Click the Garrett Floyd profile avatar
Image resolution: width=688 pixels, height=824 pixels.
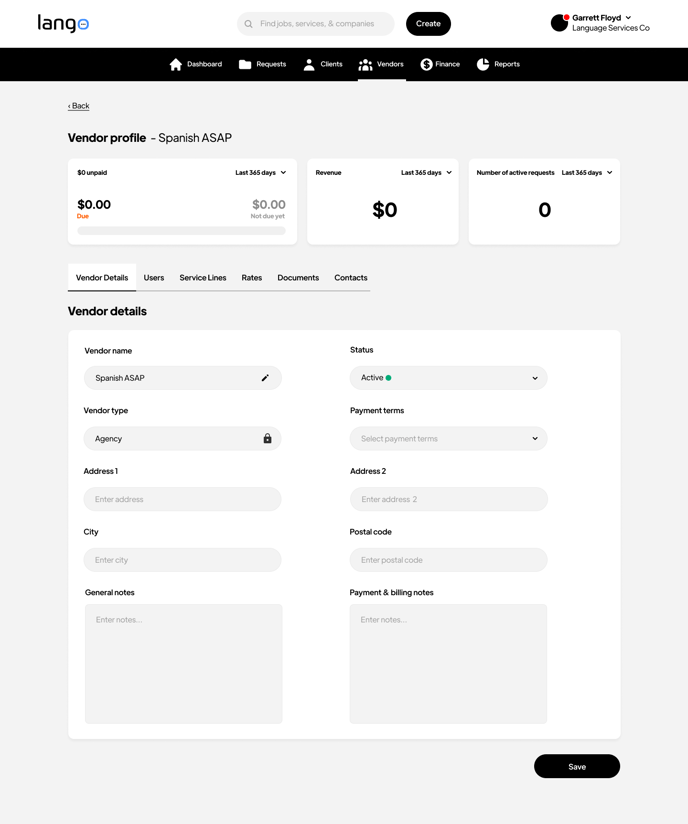(557, 22)
